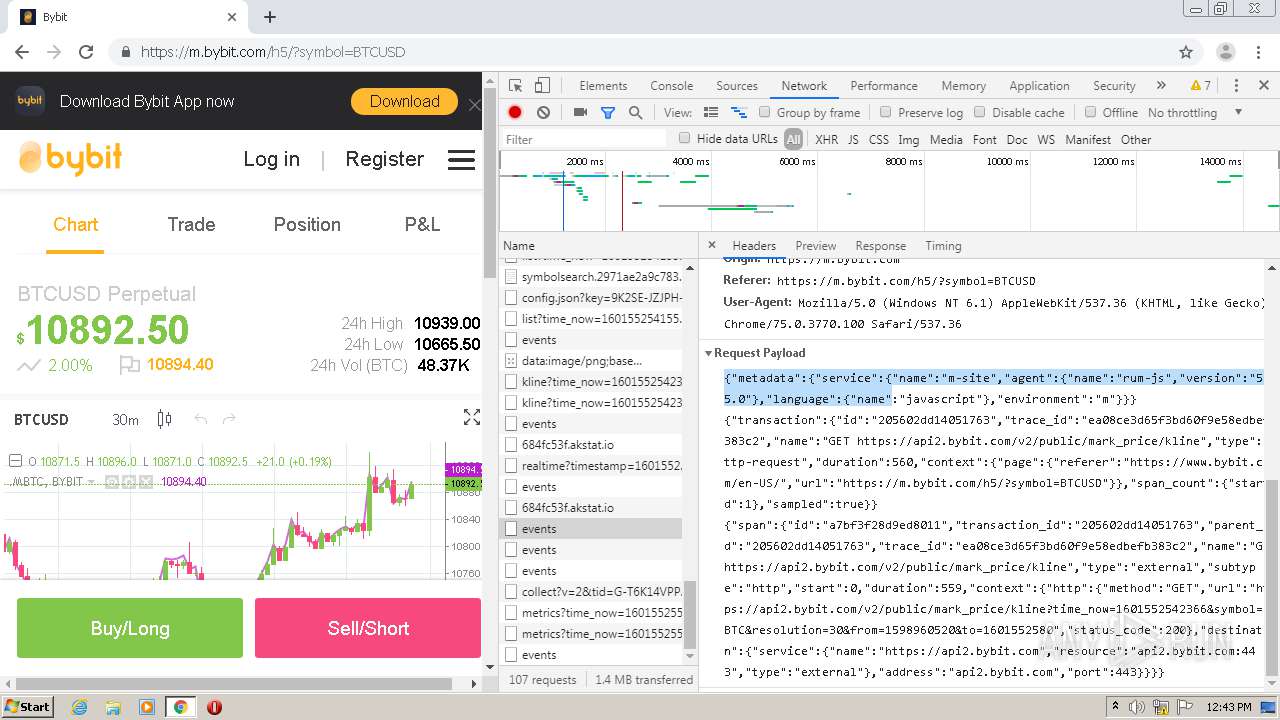Open new browser tab plus button

point(270,17)
